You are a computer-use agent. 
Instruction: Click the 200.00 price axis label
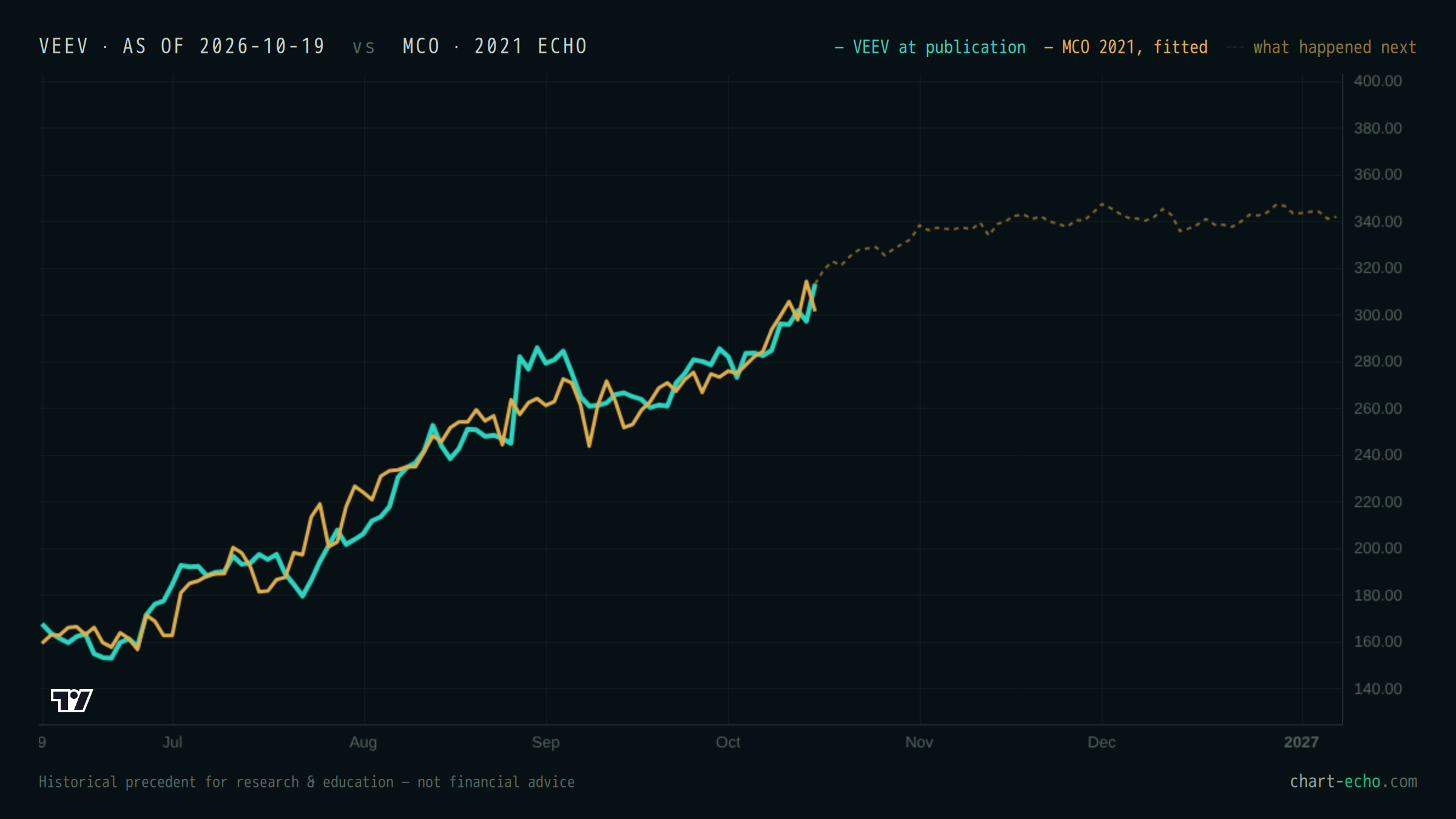click(x=1378, y=548)
